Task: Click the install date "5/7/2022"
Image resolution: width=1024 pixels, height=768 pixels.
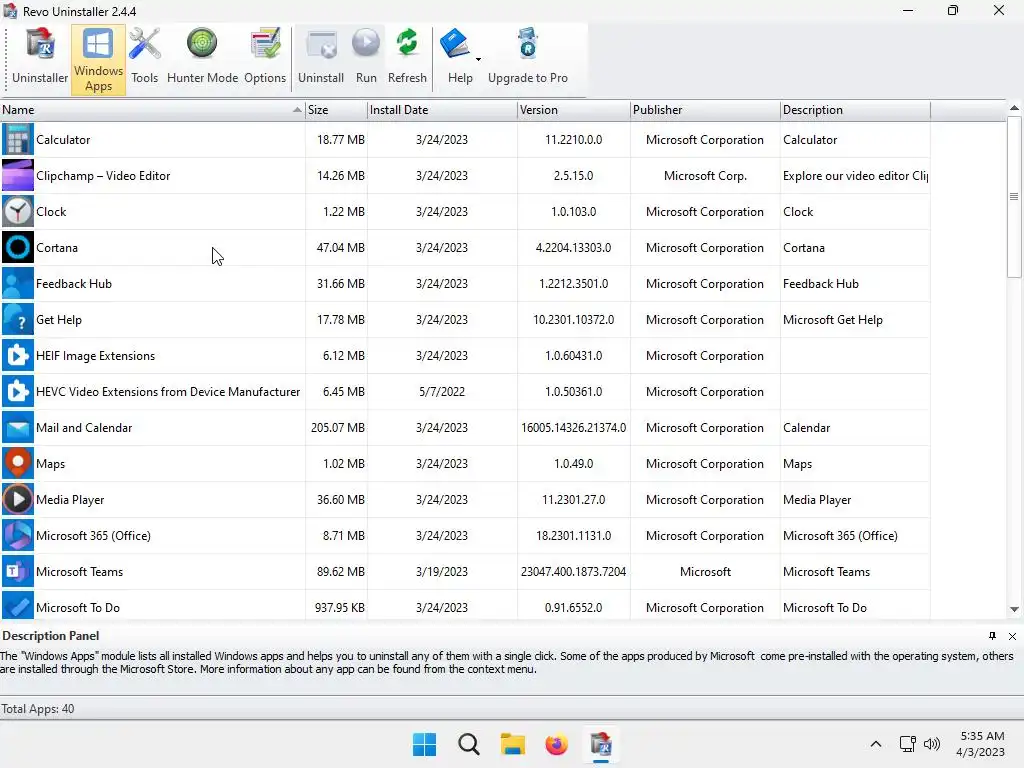Action: [442, 391]
